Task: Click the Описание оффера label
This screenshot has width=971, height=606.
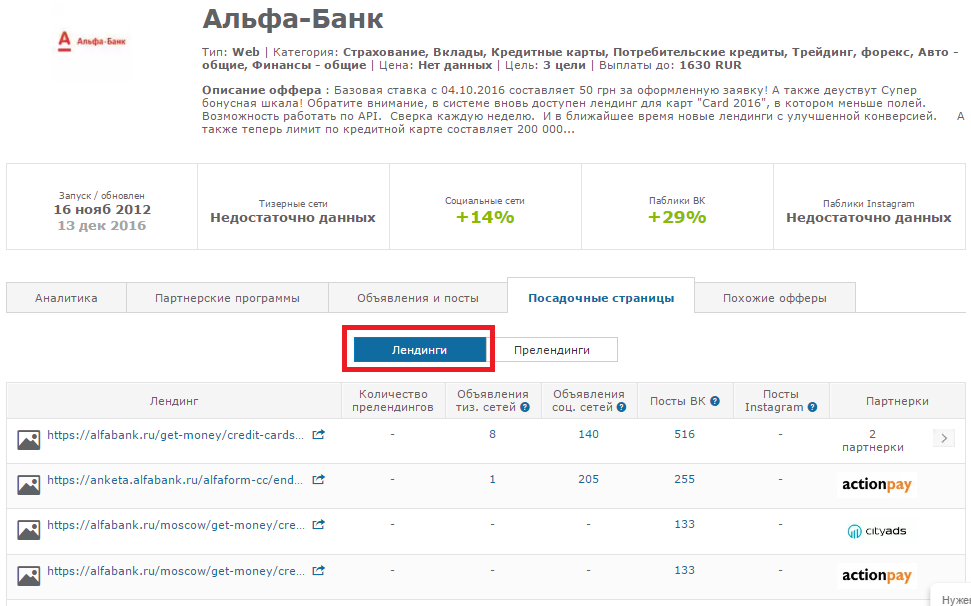Action: (262, 90)
